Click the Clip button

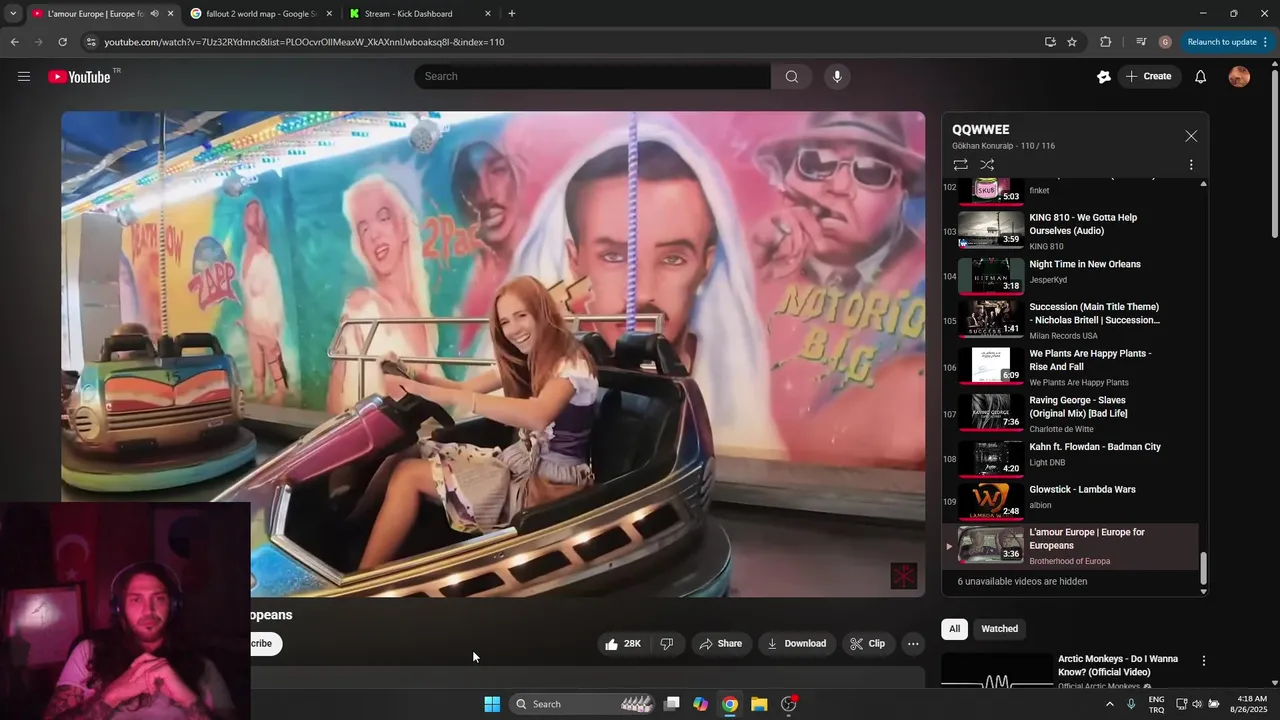coord(867,644)
